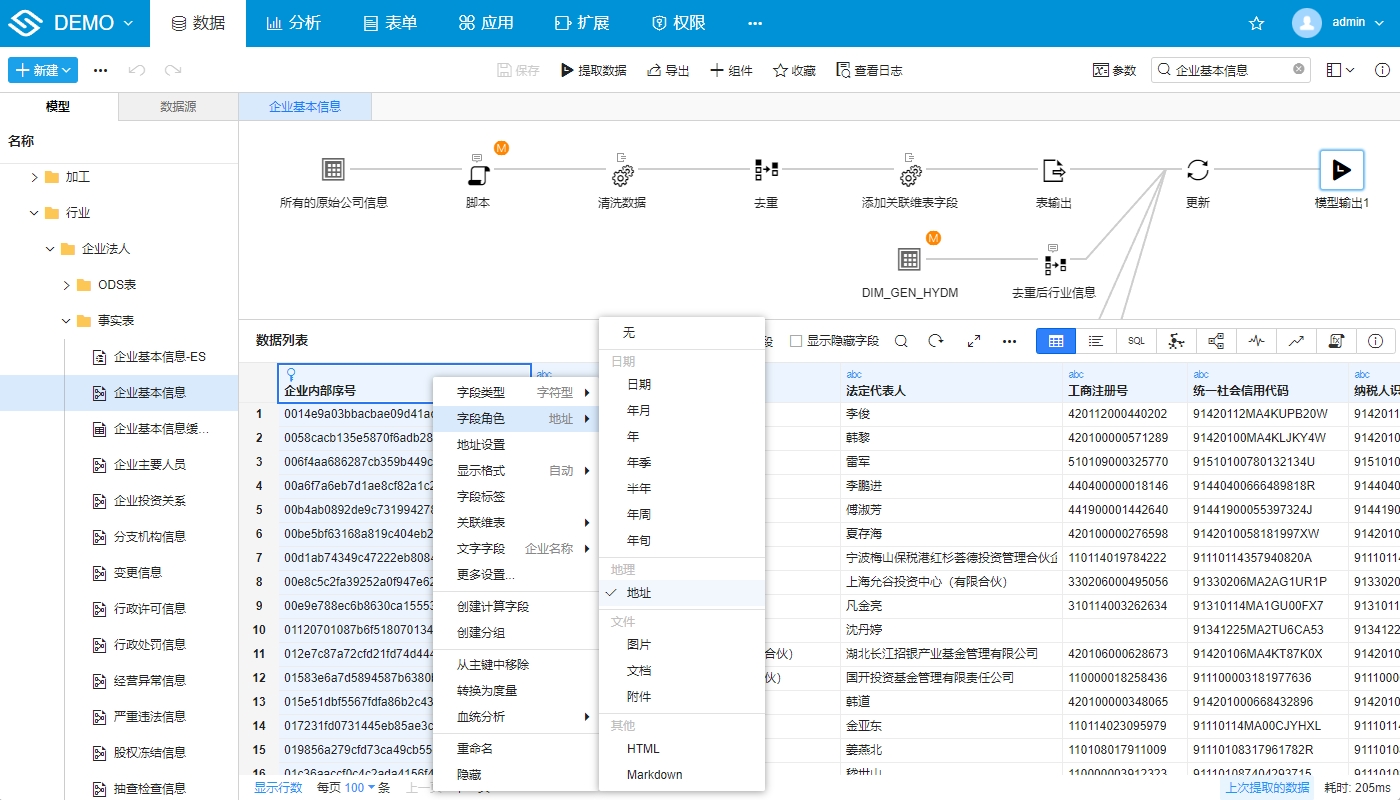Expand the 加工 folder
This screenshot has height=800, width=1400.
click(x=35, y=177)
